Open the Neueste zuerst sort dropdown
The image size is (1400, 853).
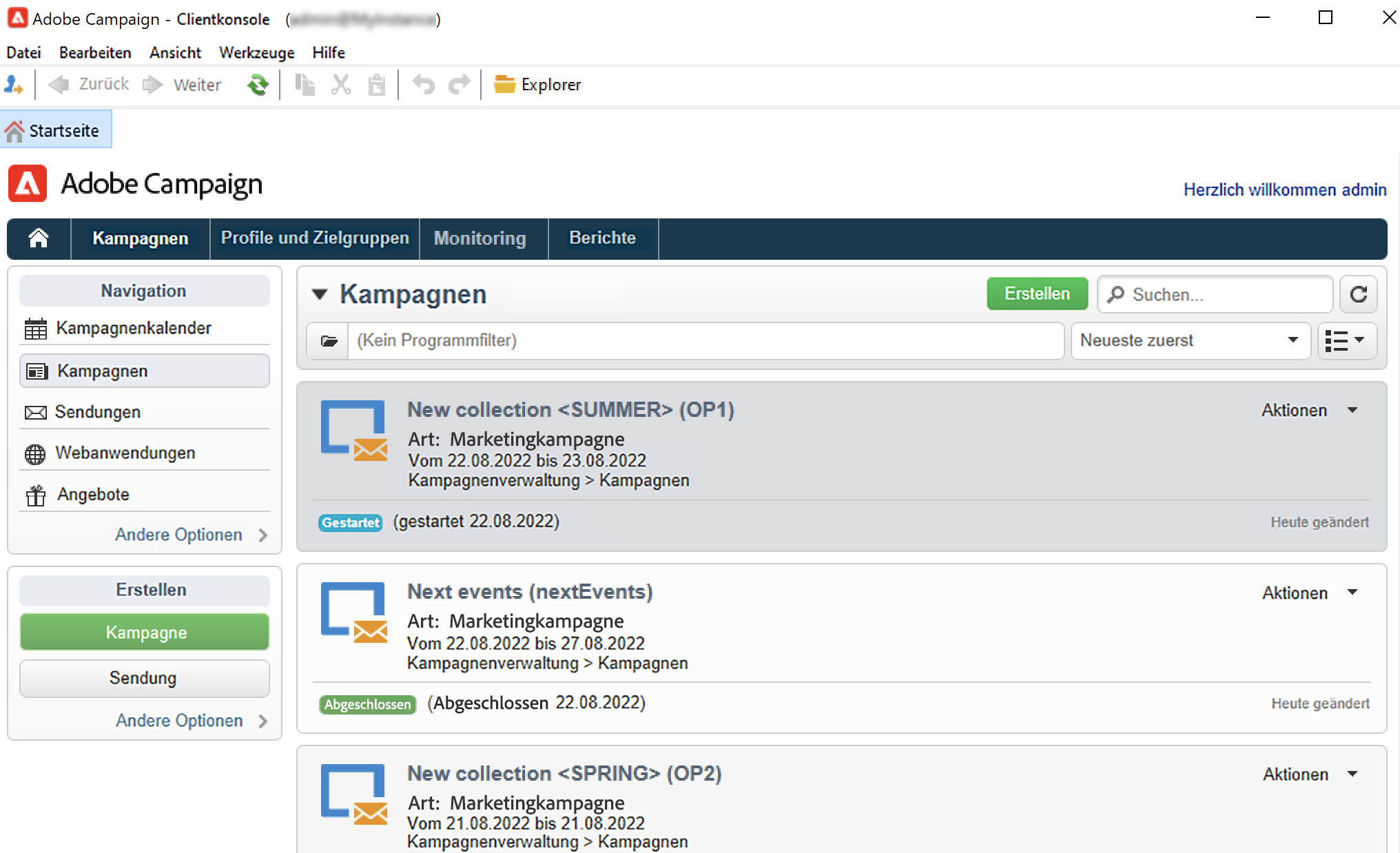point(1190,340)
